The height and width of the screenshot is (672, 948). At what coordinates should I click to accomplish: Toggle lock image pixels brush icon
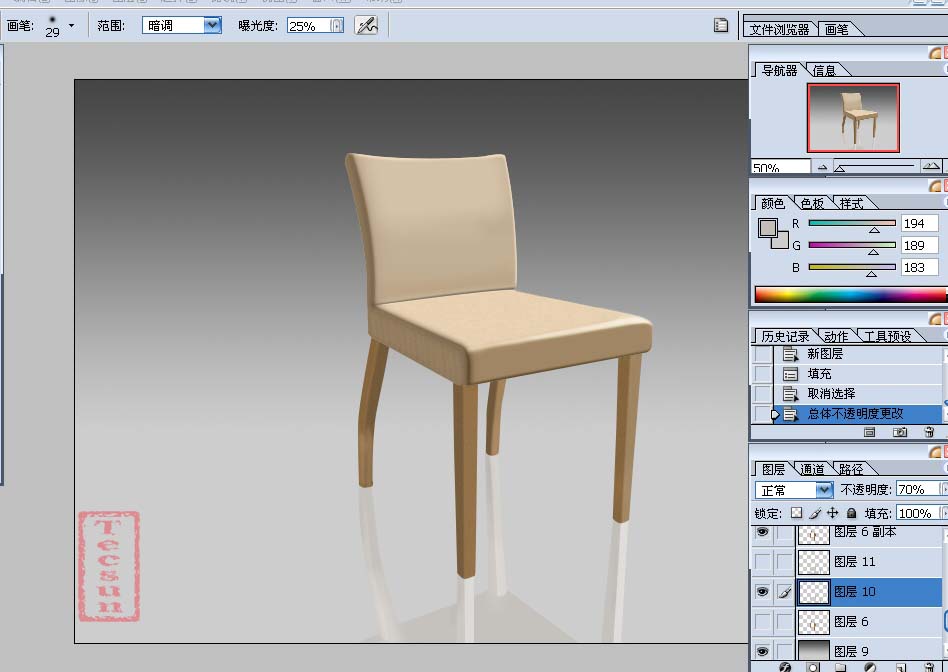[815, 513]
